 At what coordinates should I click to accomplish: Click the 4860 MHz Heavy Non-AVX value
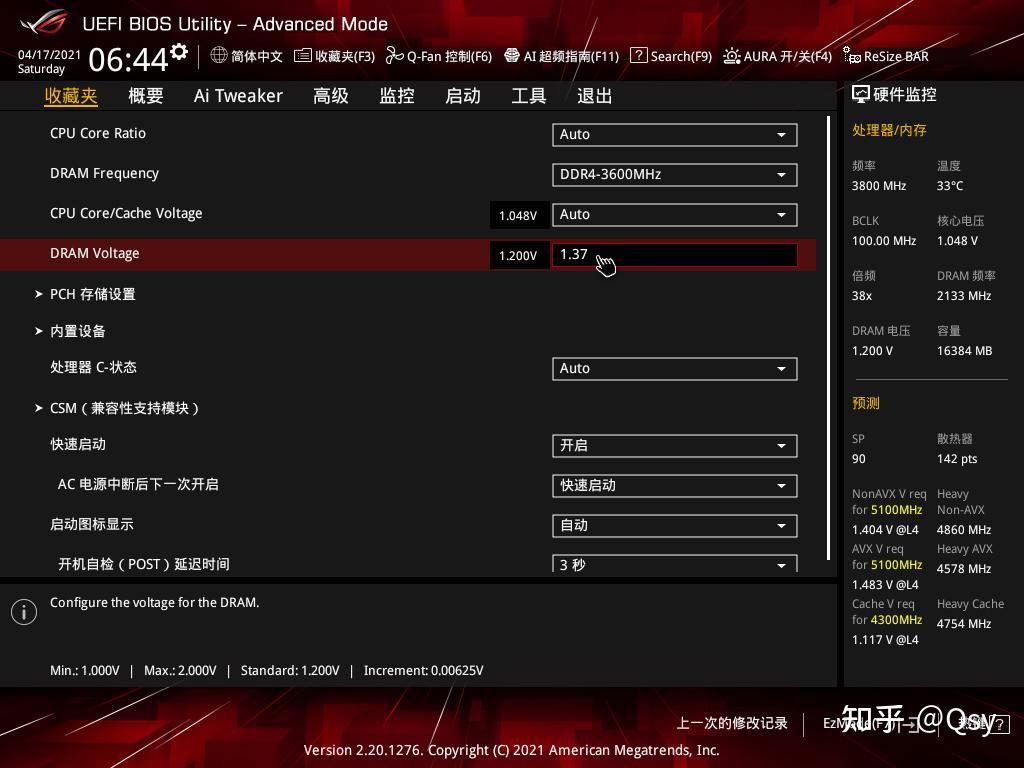tap(964, 530)
